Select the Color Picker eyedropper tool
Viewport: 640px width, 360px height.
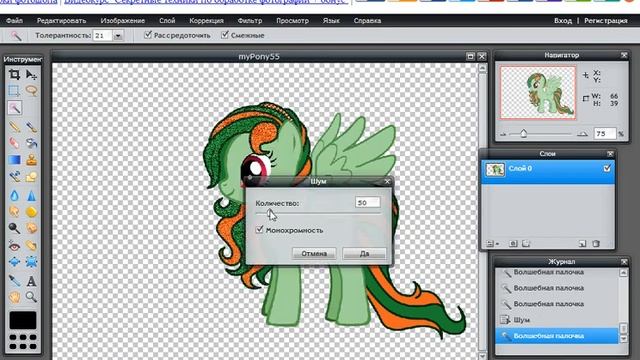[14, 281]
